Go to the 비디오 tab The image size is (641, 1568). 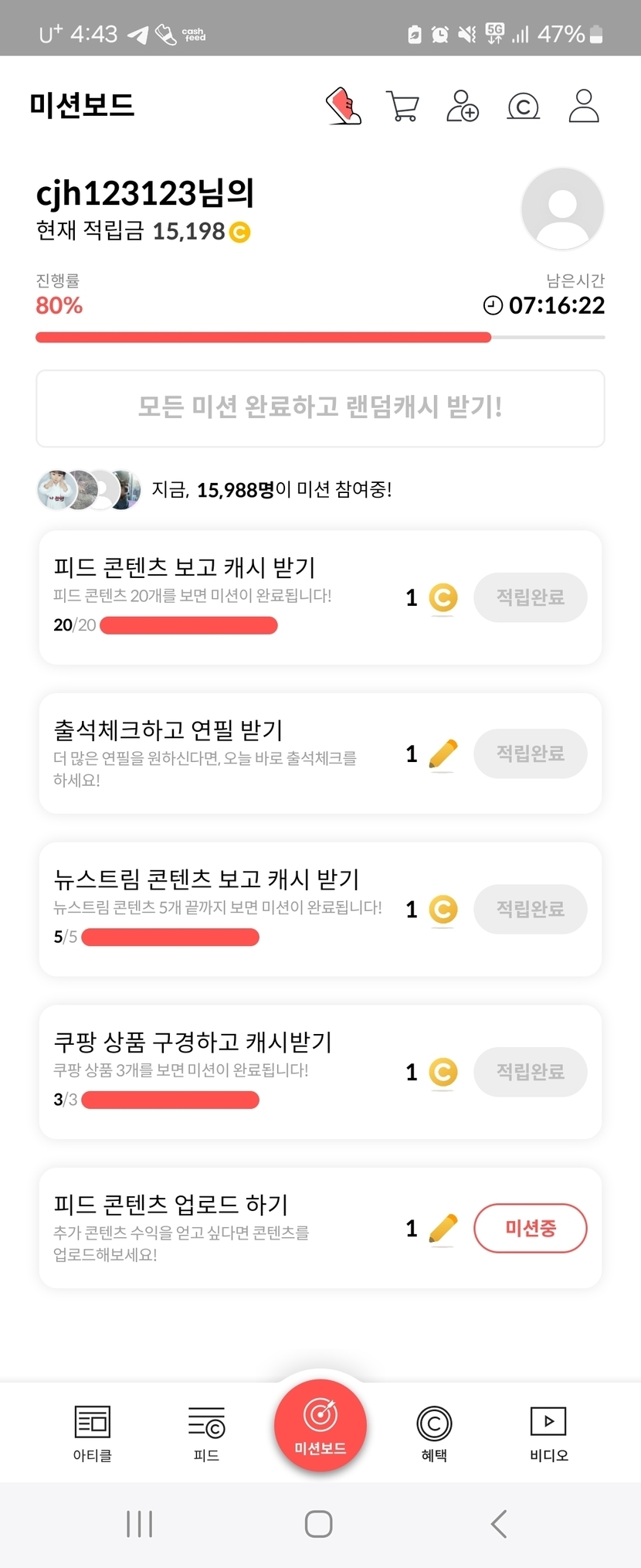pos(548,1434)
